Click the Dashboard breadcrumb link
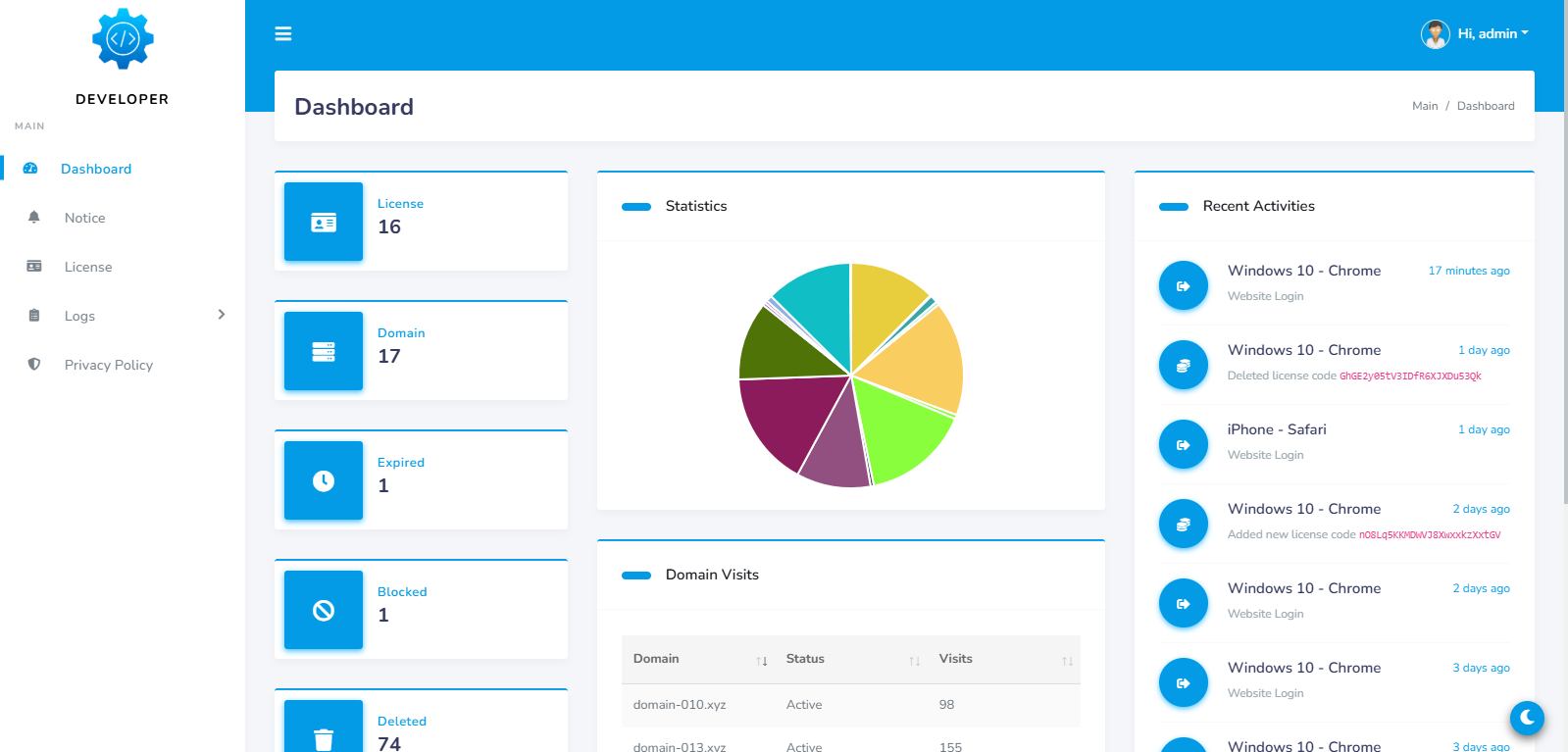Viewport: 1568px width, 752px height. pyautogui.click(x=1486, y=106)
